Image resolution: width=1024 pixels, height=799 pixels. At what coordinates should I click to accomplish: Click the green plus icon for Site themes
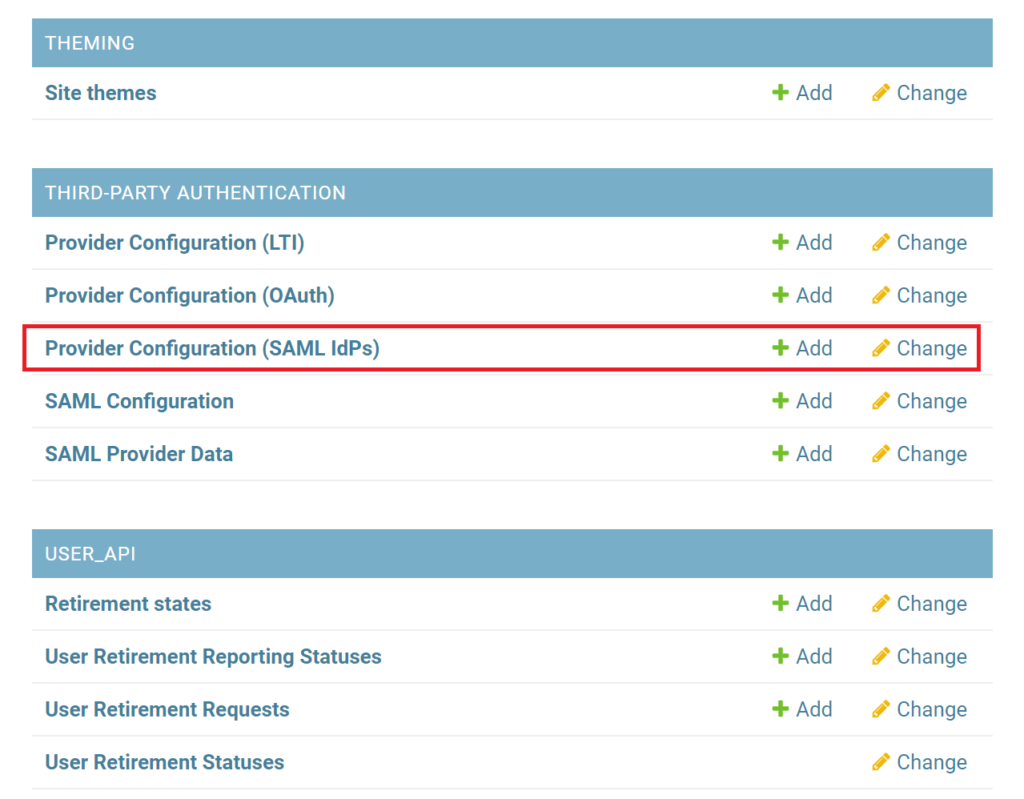click(x=781, y=93)
